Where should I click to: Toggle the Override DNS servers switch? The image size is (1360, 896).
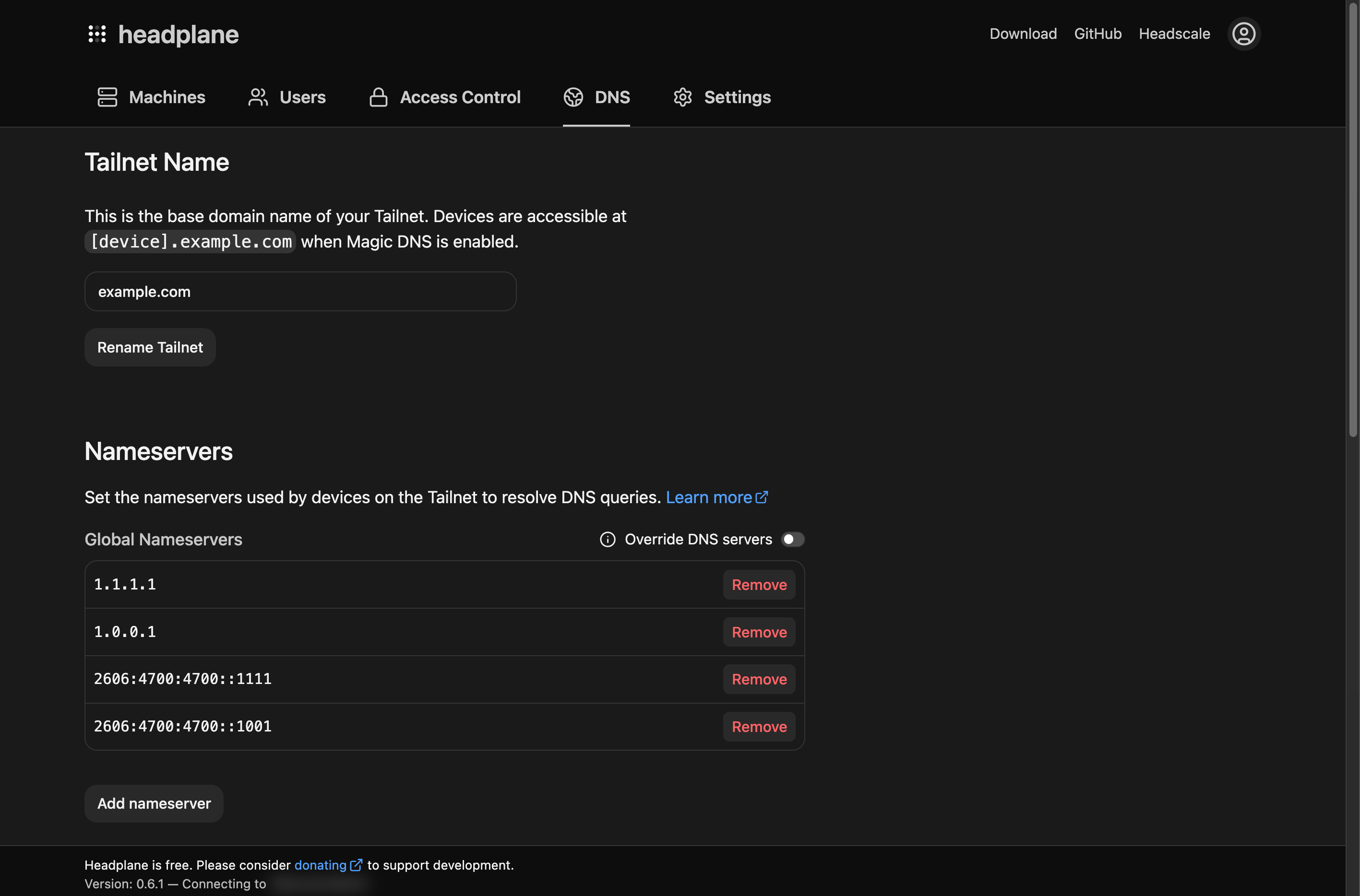[792, 540]
